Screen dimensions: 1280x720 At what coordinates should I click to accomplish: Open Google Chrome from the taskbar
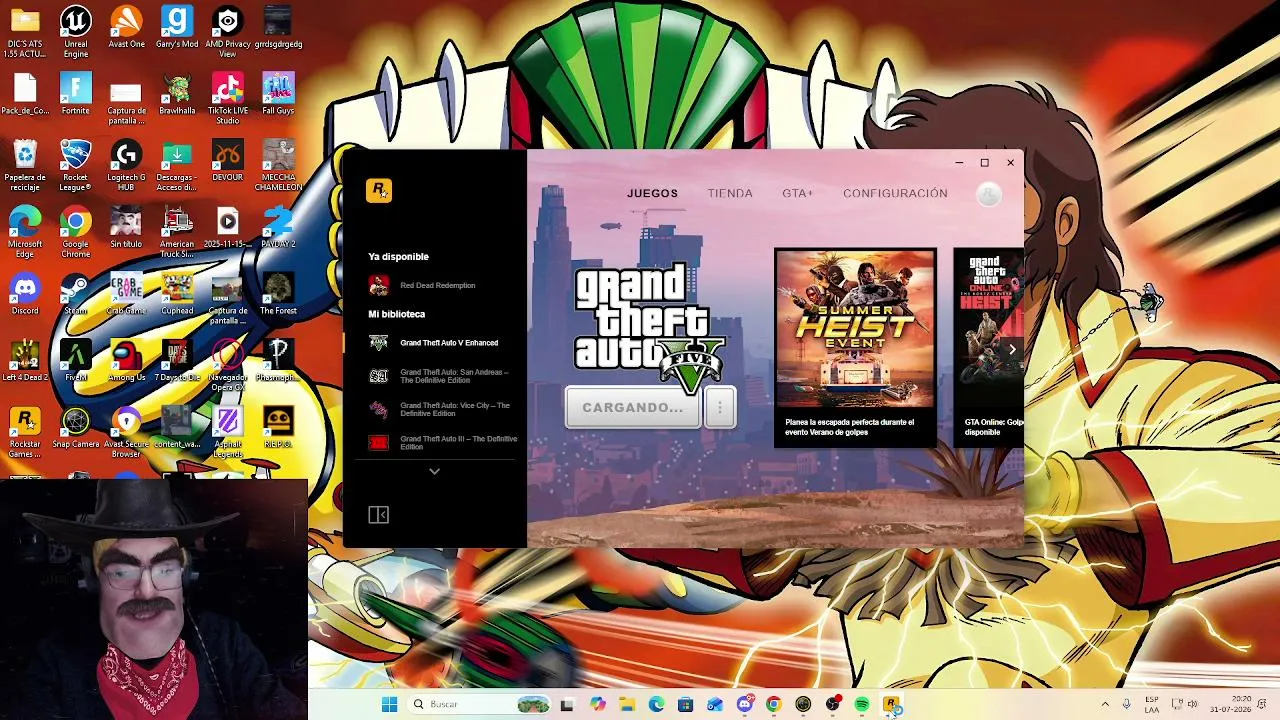click(x=774, y=704)
